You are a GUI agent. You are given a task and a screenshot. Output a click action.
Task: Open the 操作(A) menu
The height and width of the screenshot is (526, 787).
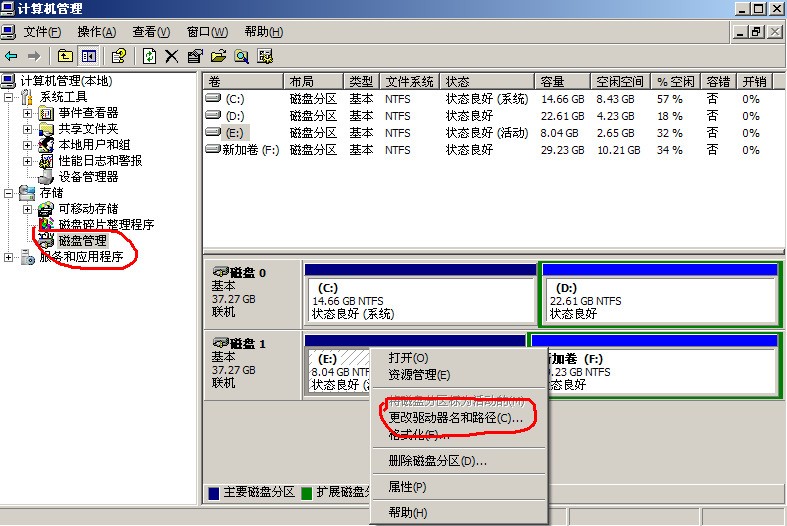pos(97,32)
